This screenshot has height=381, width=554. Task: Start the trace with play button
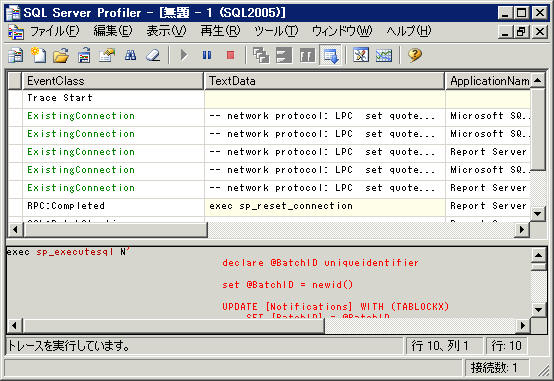click(184, 55)
